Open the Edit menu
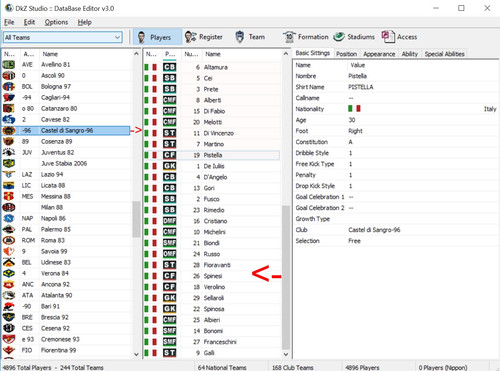Screen dimensions: 500x371 (29, 22)
